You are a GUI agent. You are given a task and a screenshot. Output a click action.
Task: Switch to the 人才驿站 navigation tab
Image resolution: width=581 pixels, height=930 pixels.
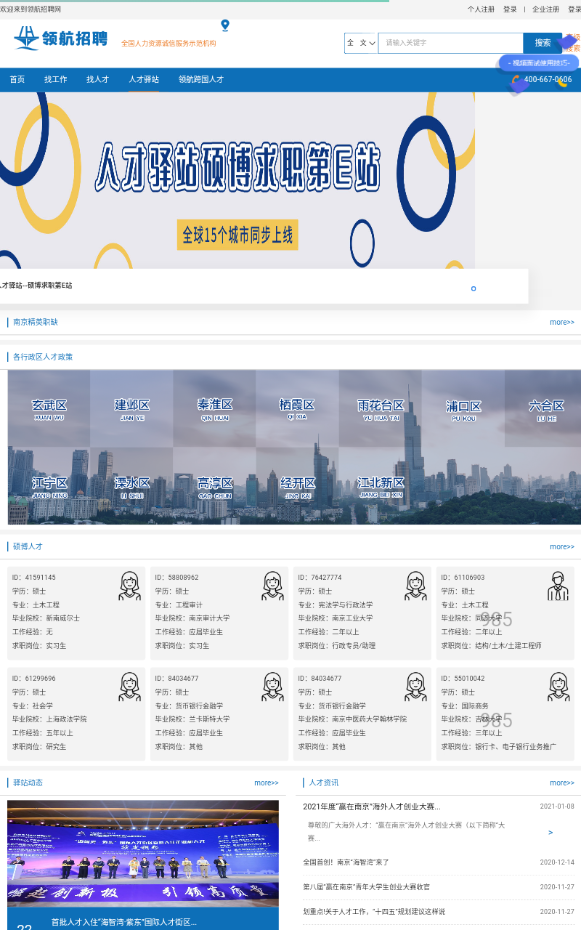(x=144, y=79)
